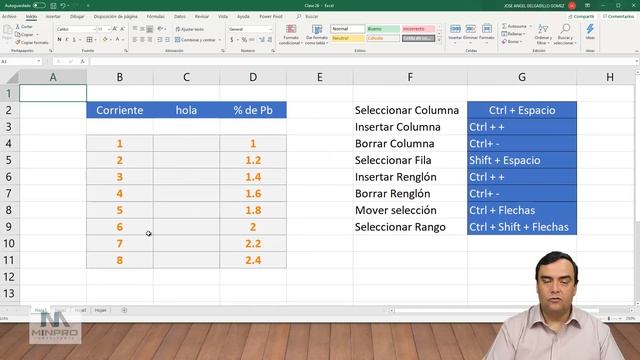Screen dimensions: 640x360
Task: Toggle italic (K) formatting
Action: tap(67, 40)
